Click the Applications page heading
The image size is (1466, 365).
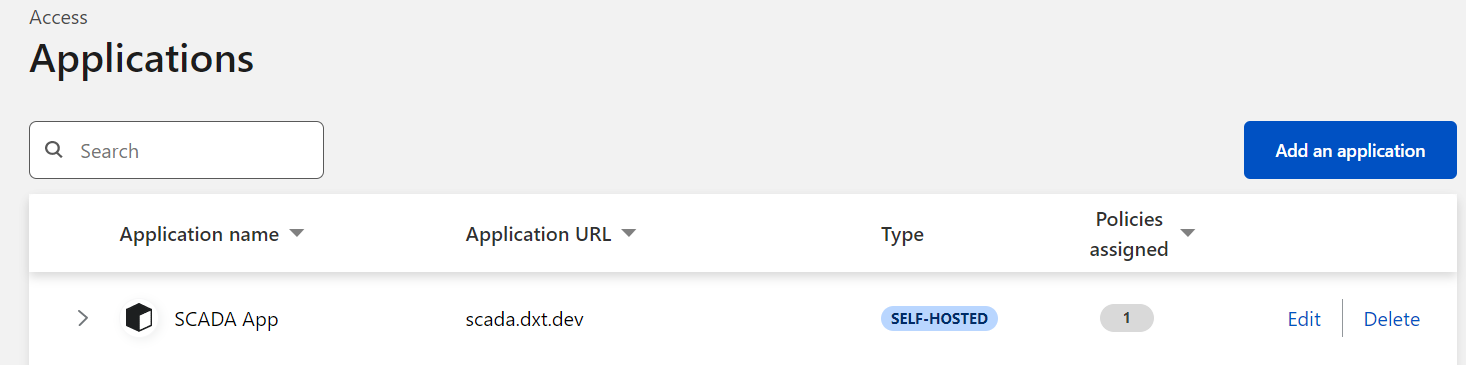pyautogui.click(x=141, y=59)
